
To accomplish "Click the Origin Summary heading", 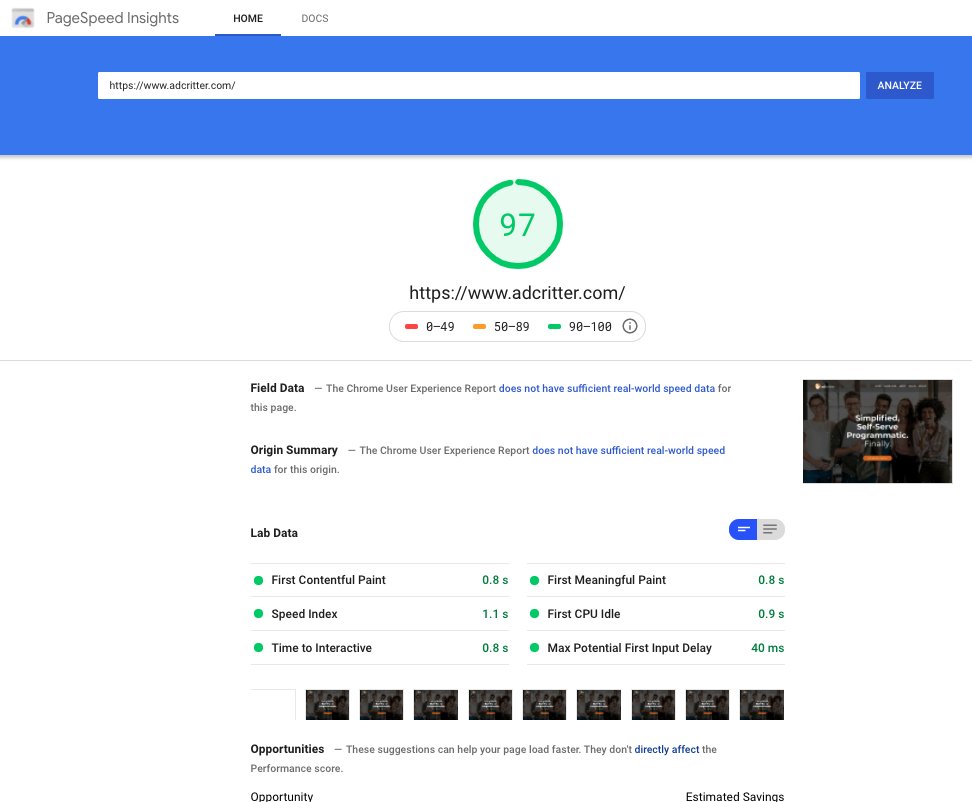I will point(294,450).
